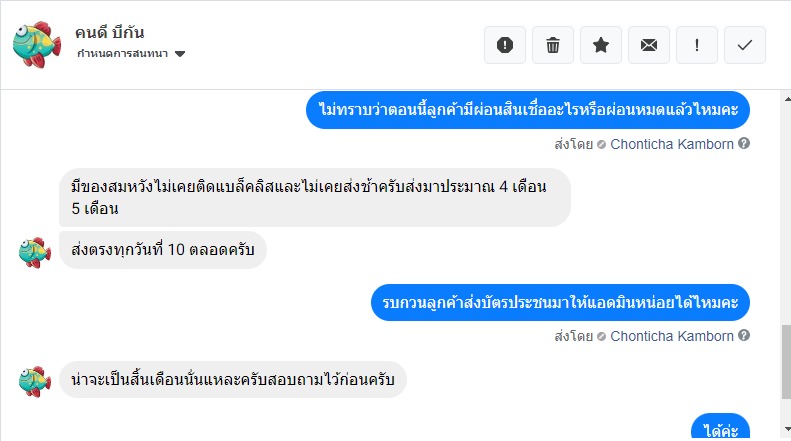Image resolution: width=791 pixels, height=441 pixels.
Task: Click the contact name คนดี บีกัน
Action: 111,32
